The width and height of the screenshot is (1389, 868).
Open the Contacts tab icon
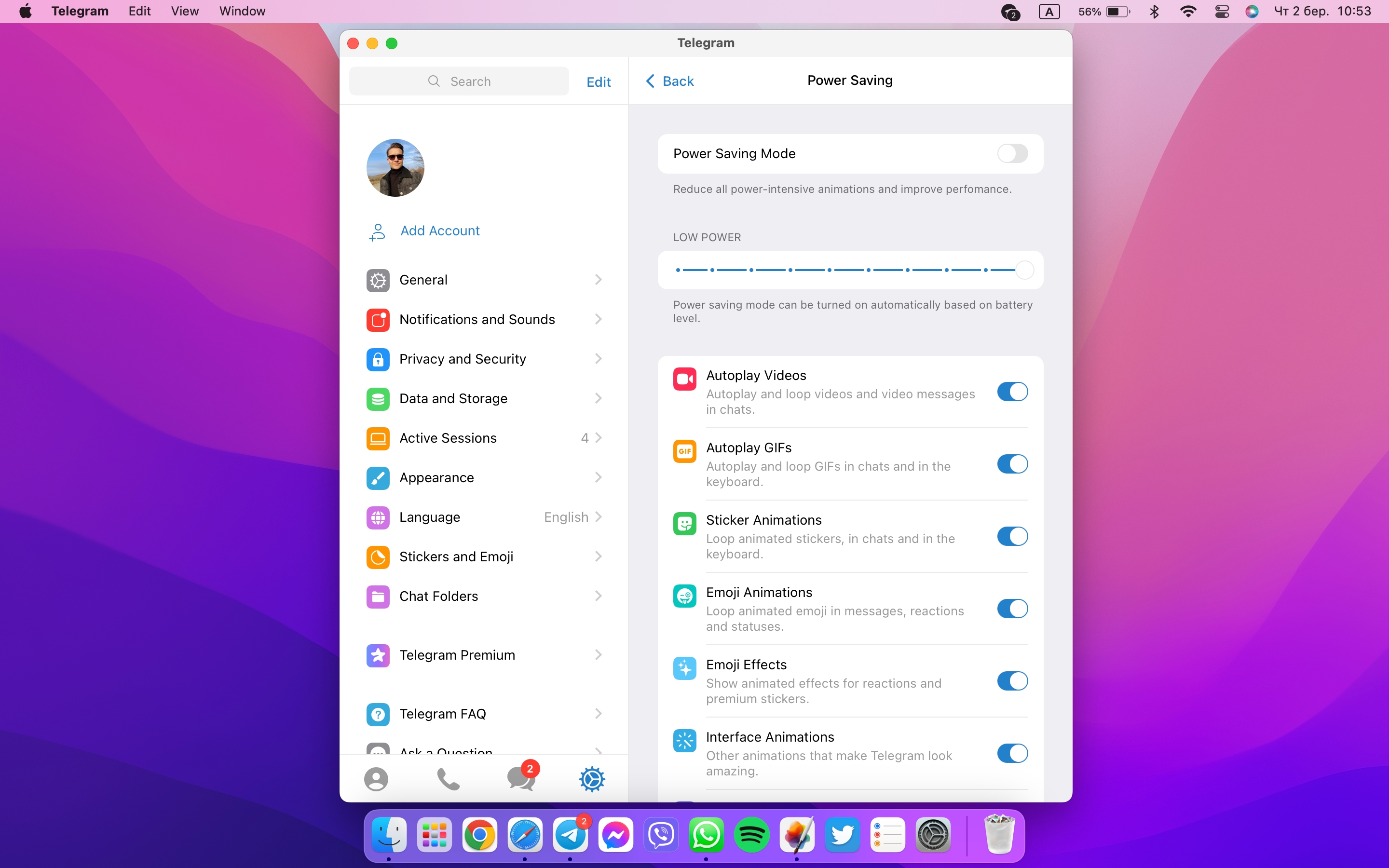pos(376,779)
